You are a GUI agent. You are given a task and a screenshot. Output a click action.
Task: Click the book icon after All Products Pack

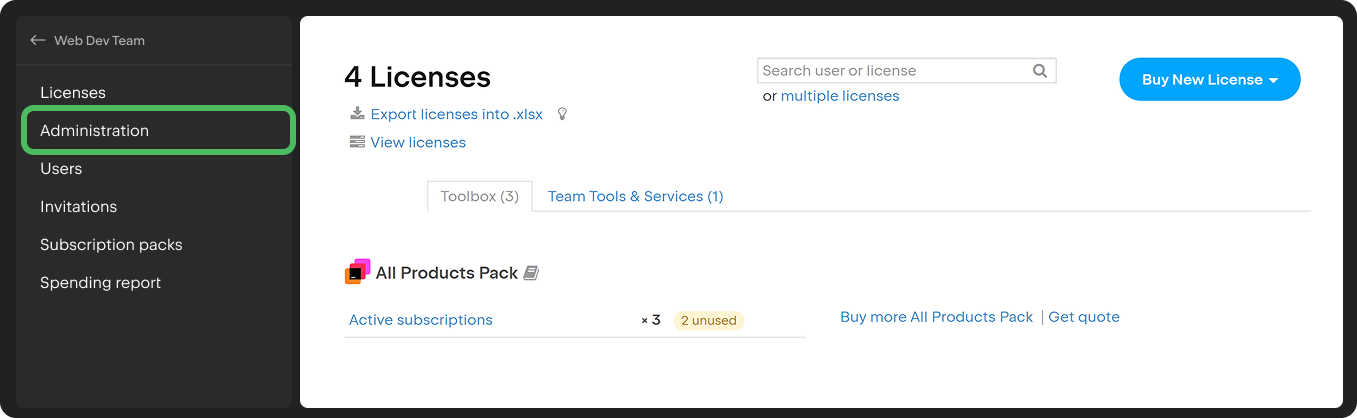click(531, 273)
